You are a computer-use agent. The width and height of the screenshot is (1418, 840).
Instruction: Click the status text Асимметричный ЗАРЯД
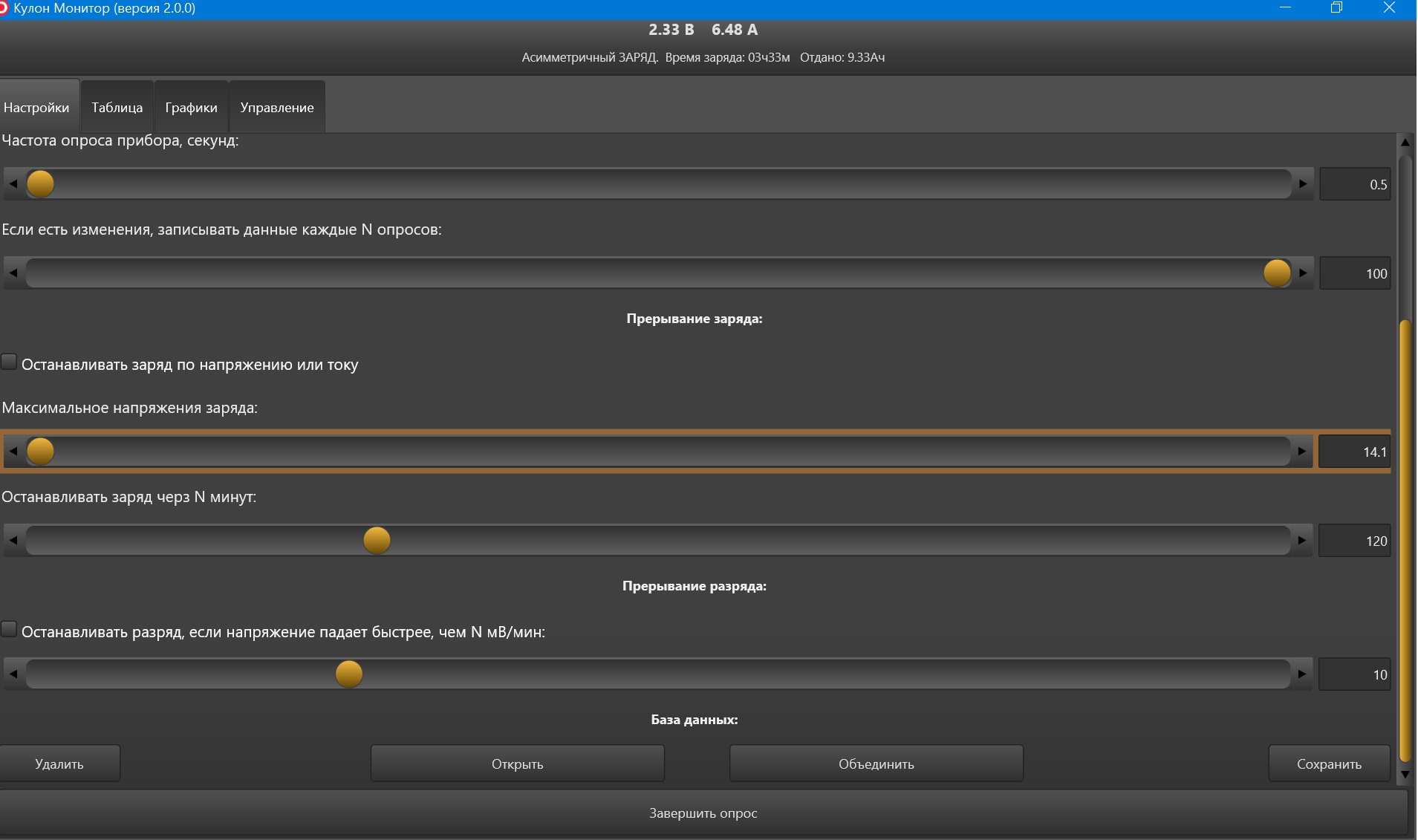[x=590, y=57]
